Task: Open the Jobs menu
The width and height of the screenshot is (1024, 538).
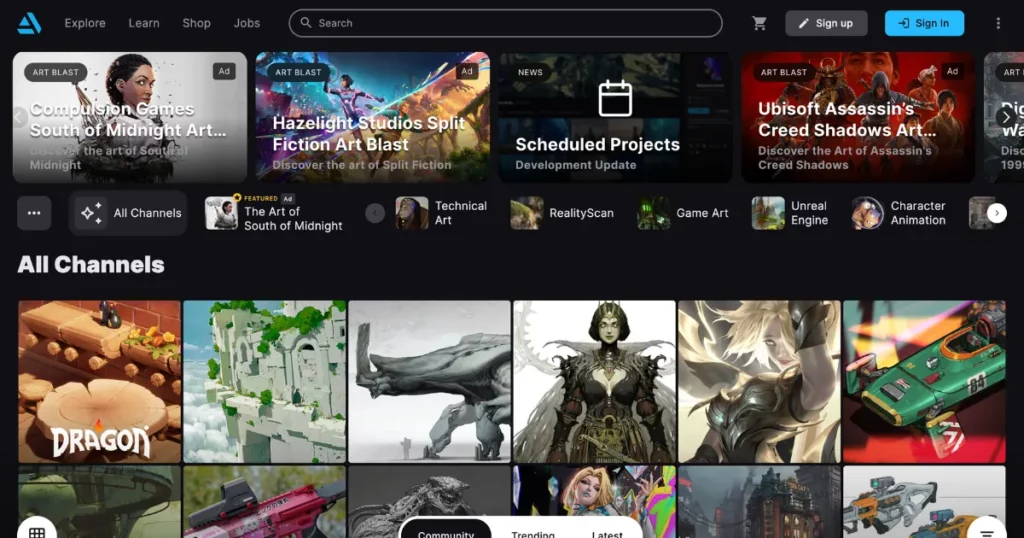Action: 247,23
